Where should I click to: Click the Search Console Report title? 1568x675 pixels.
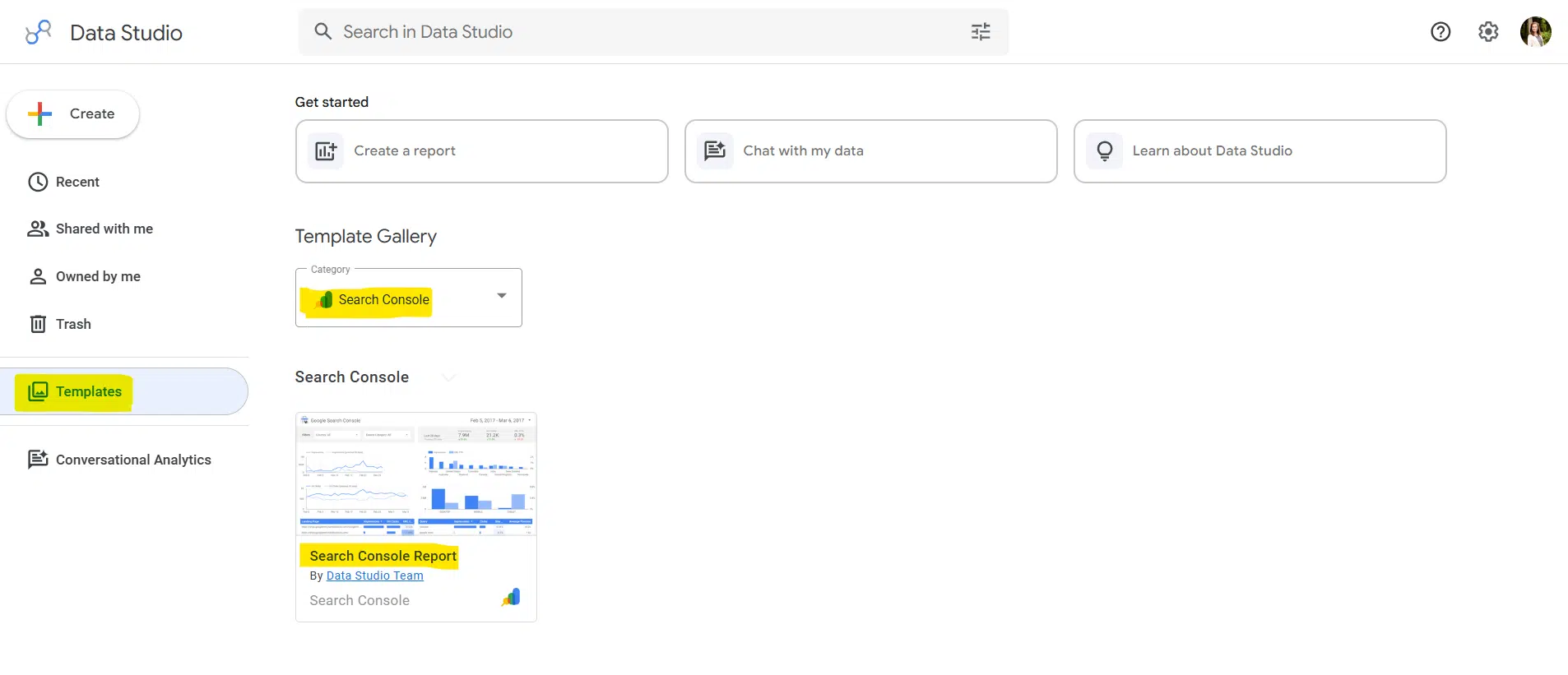coord(383,557)
